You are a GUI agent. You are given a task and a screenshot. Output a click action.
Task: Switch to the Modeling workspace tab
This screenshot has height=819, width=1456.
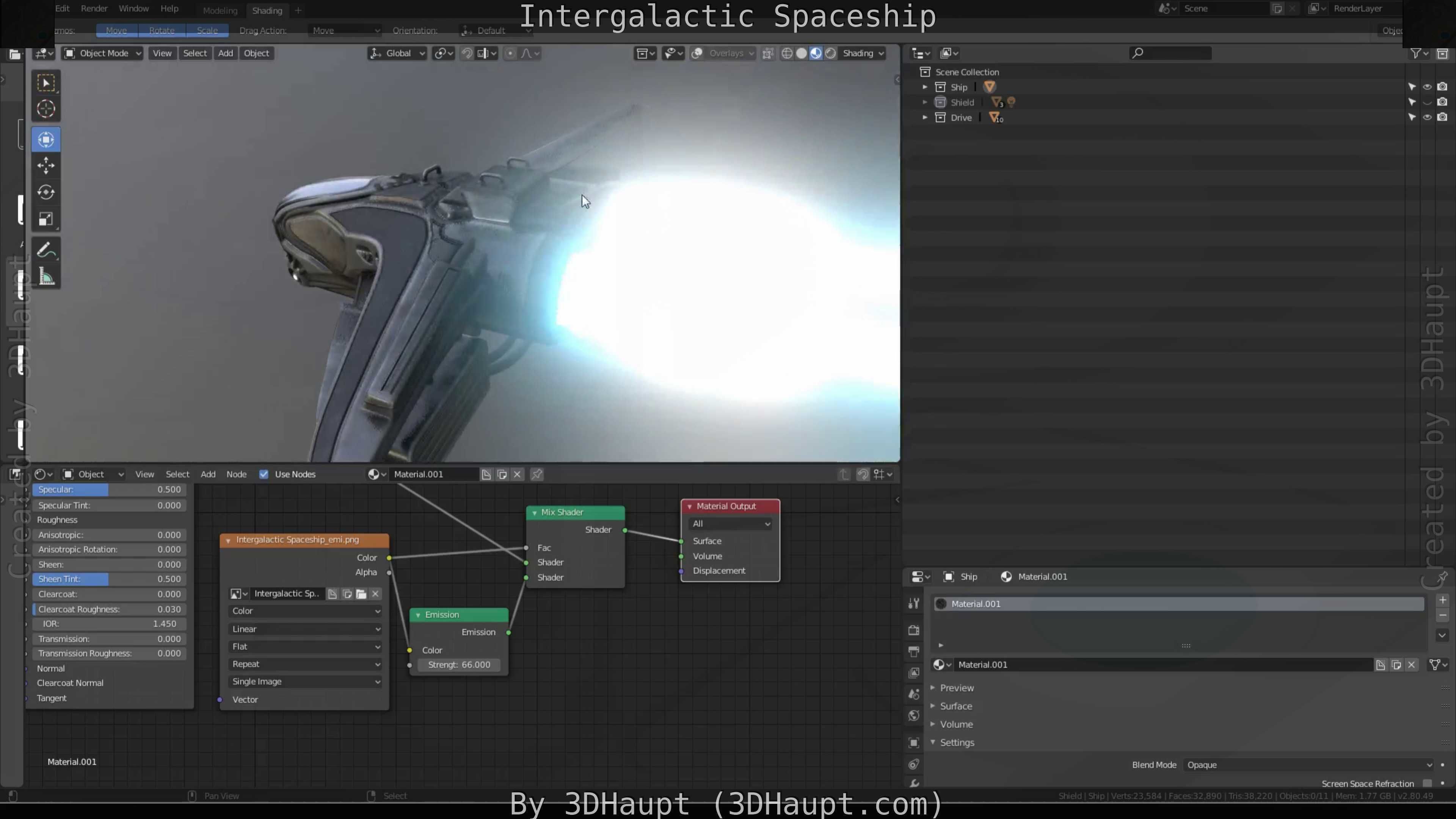tap(220, 10)
